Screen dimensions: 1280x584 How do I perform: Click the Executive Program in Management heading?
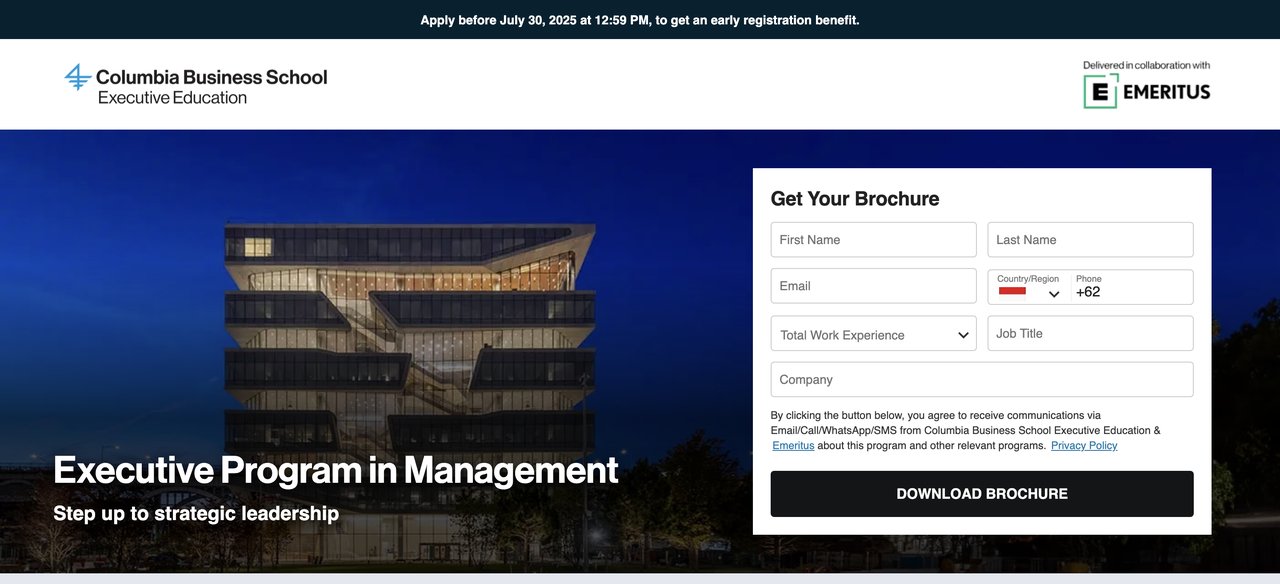(x=336, y=470)
